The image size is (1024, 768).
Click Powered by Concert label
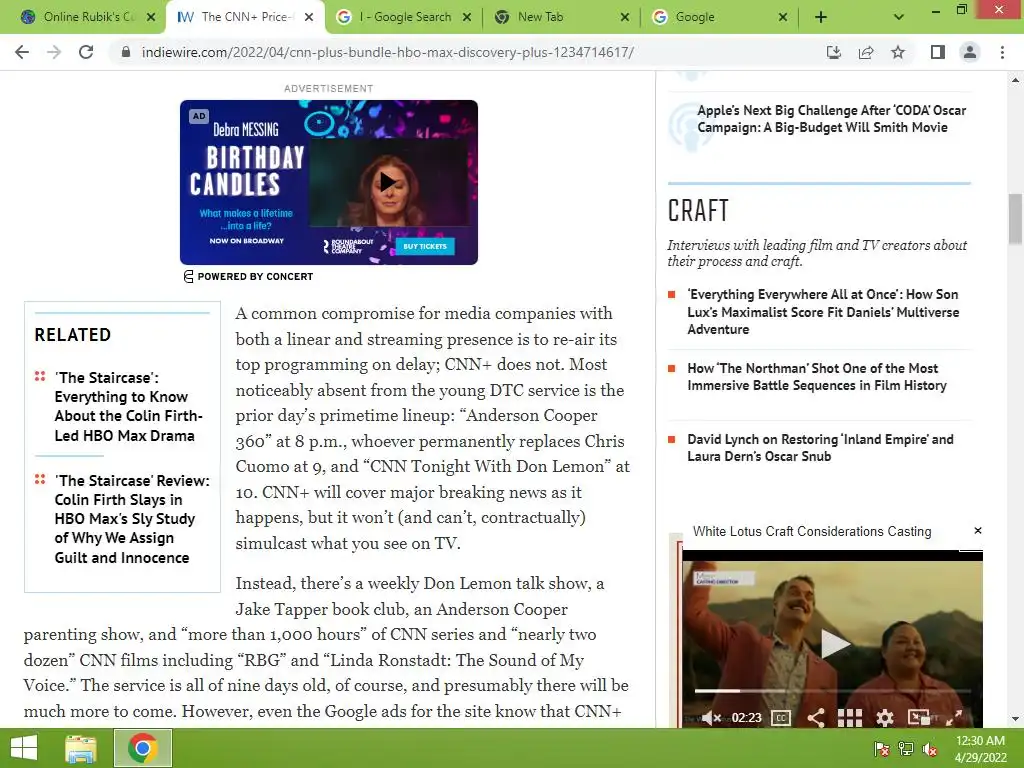[x=248, y=276]
